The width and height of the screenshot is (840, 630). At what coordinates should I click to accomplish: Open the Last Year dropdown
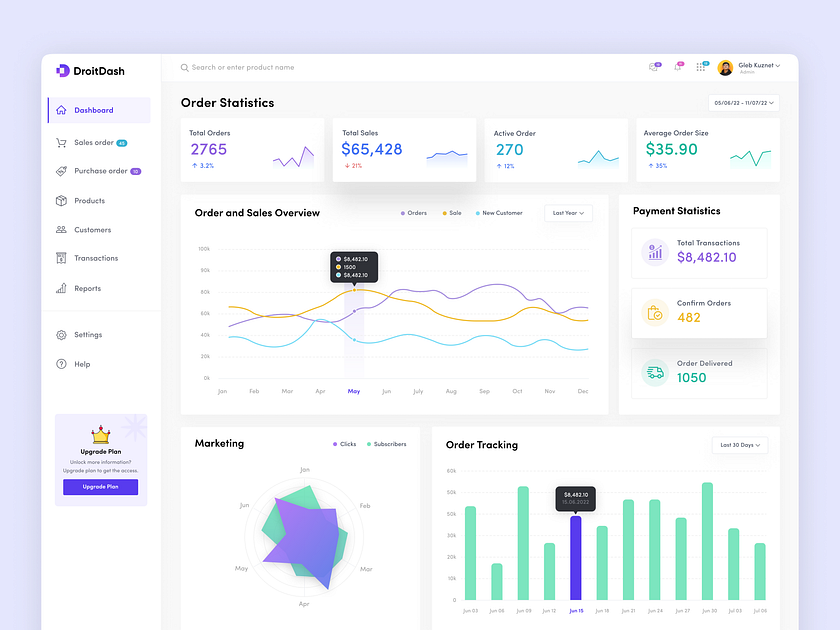pyautogui.click(x=568, y=213)
